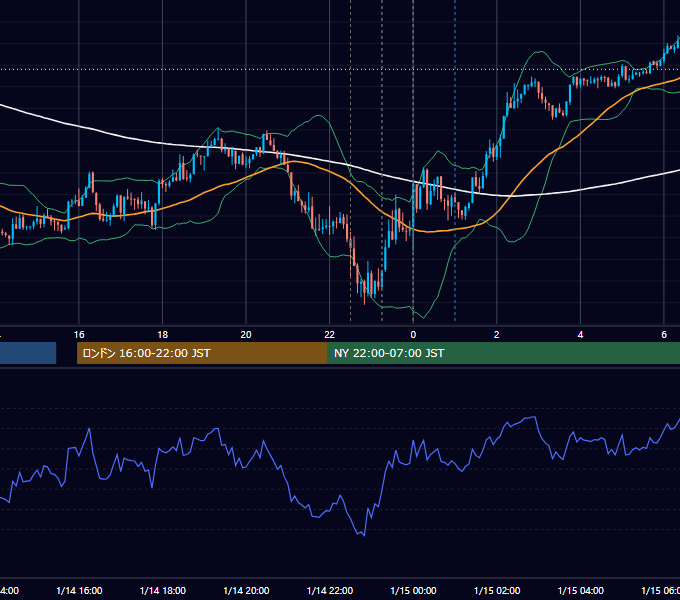Select the NY 22:00-07:00 JST session bar
This screenshot has width=680, height=600.
pyautogui.click(x=503, y=353)
